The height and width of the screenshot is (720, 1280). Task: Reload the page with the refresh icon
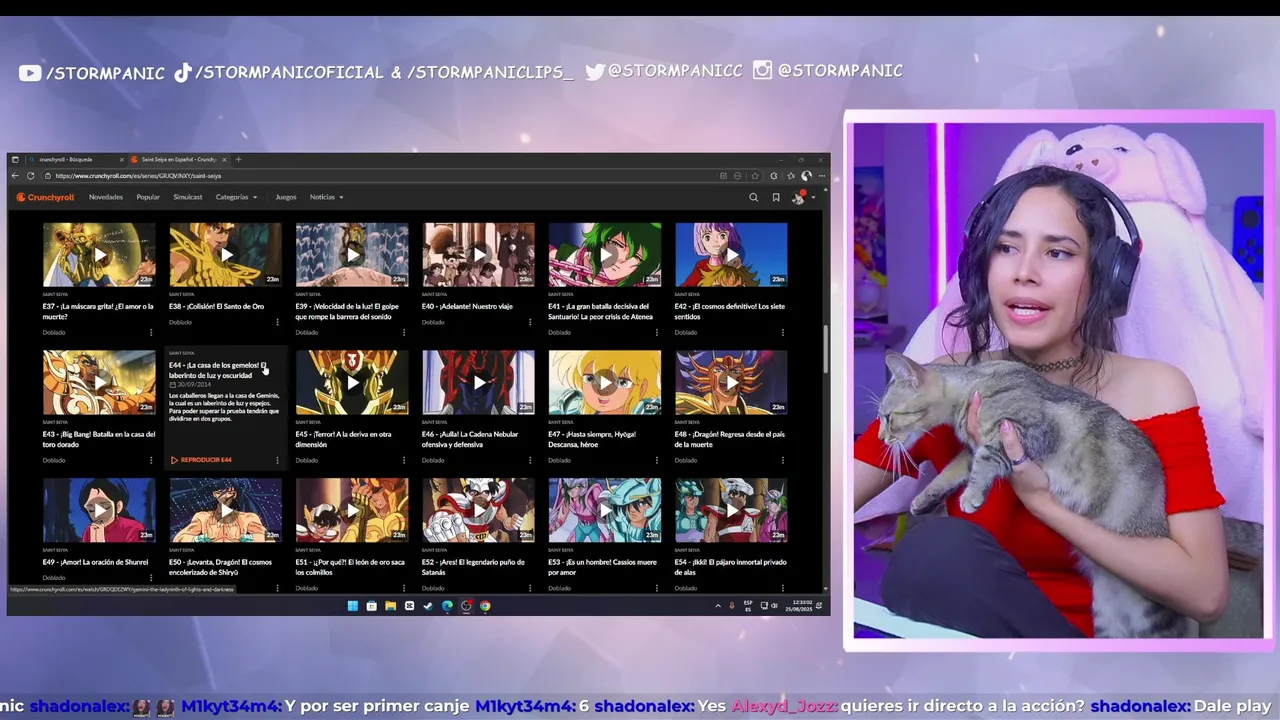tap(31, 176)
